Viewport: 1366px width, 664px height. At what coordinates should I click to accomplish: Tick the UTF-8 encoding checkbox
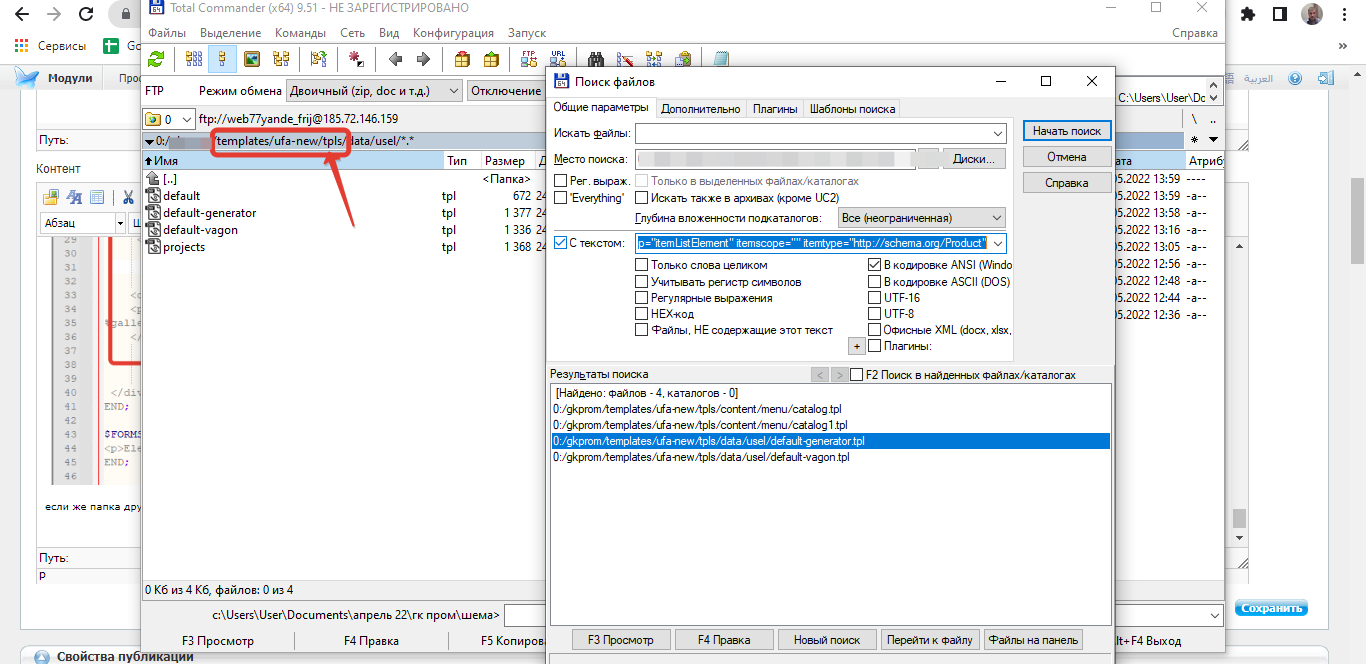(x=891, y=313)
